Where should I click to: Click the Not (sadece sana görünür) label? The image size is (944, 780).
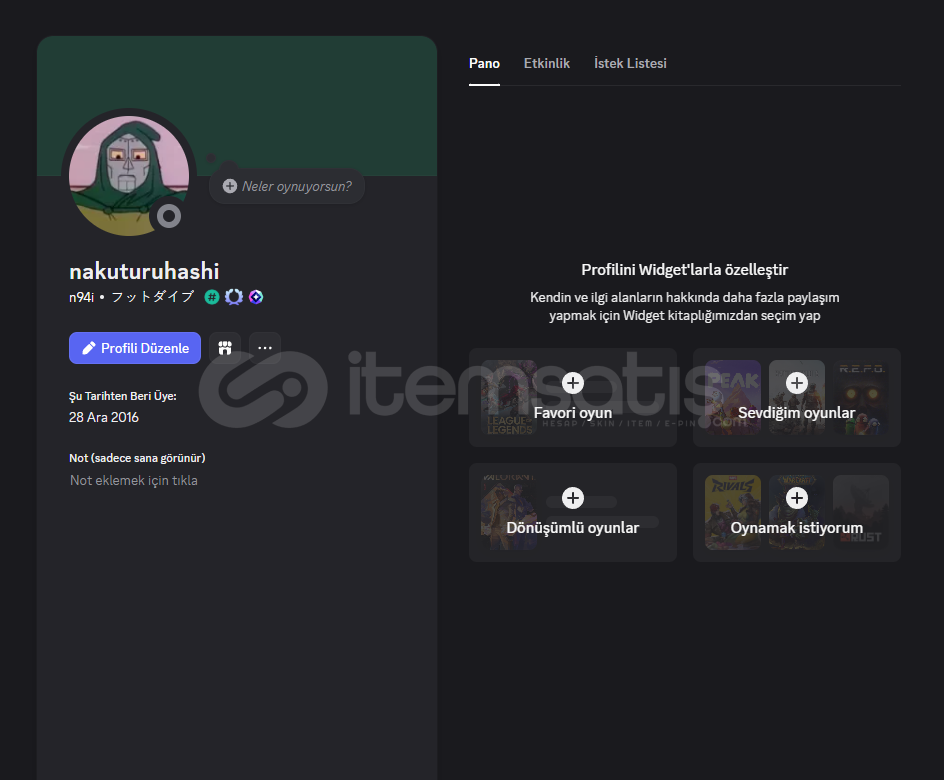click(x=137, y=458)
